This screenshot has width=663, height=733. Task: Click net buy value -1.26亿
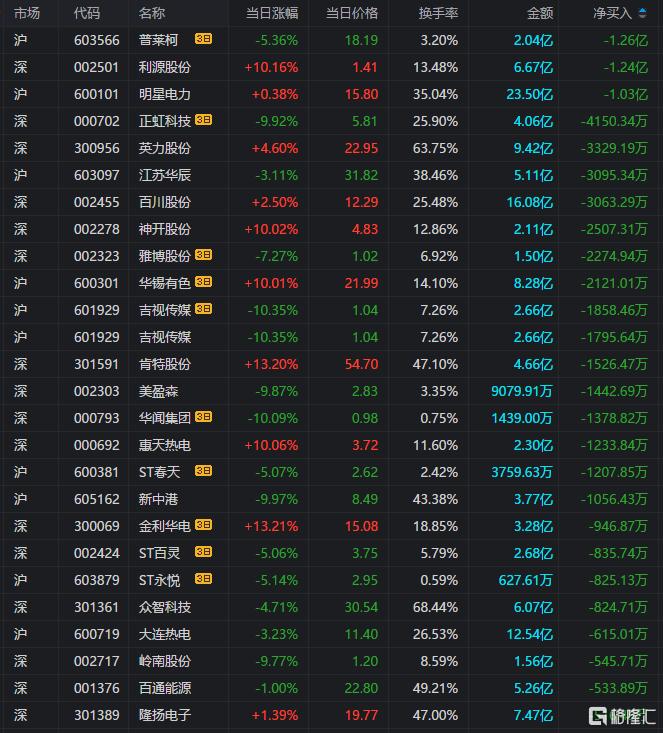[626, 41]
